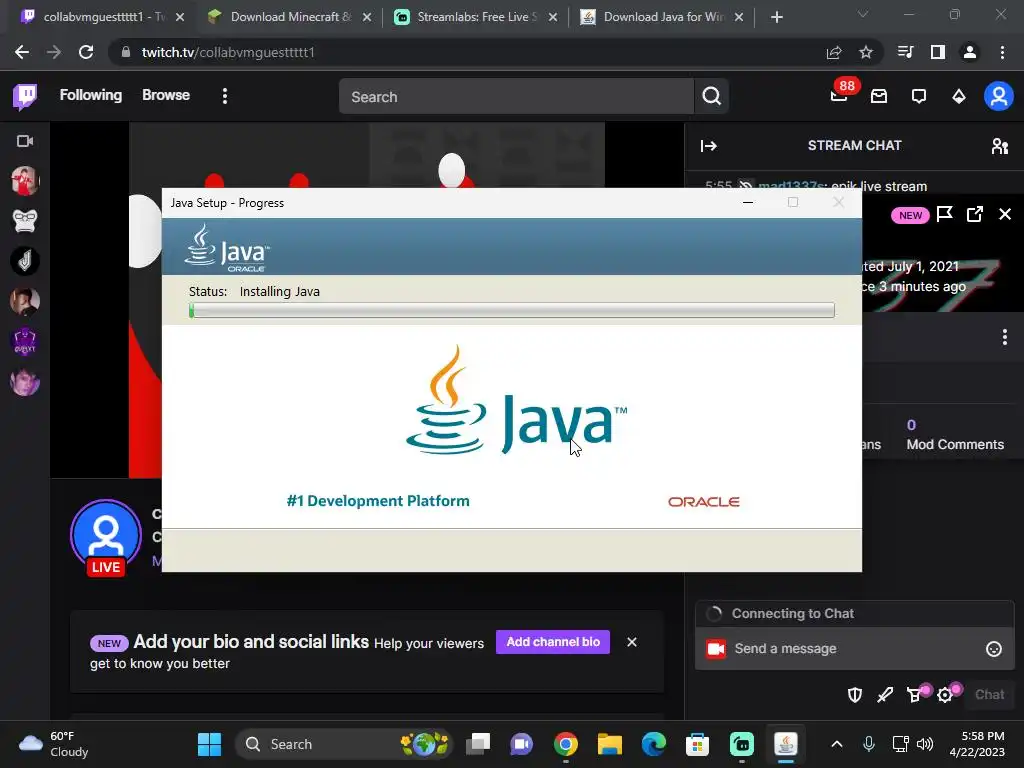This screenshot has height=768, width=1024.
Task: Open Chrome tab search chevron
Action: point(863,14)
